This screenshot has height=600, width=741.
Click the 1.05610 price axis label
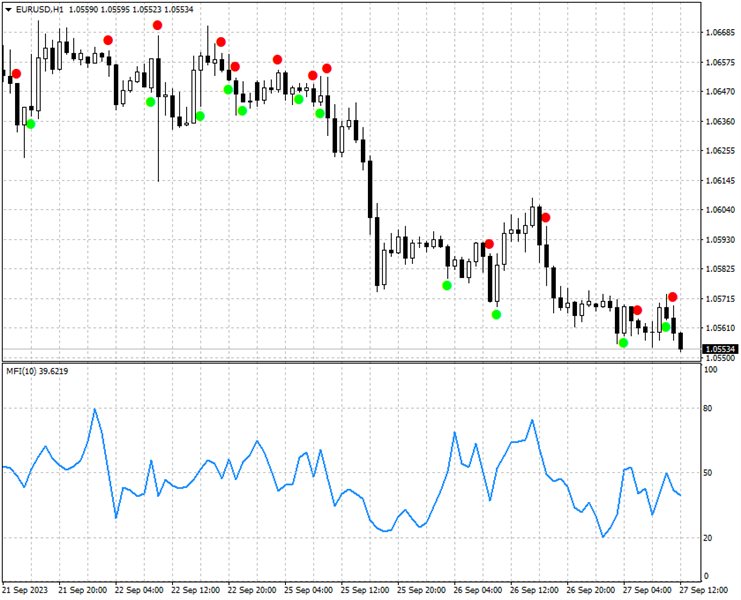(x=720, y=328)
